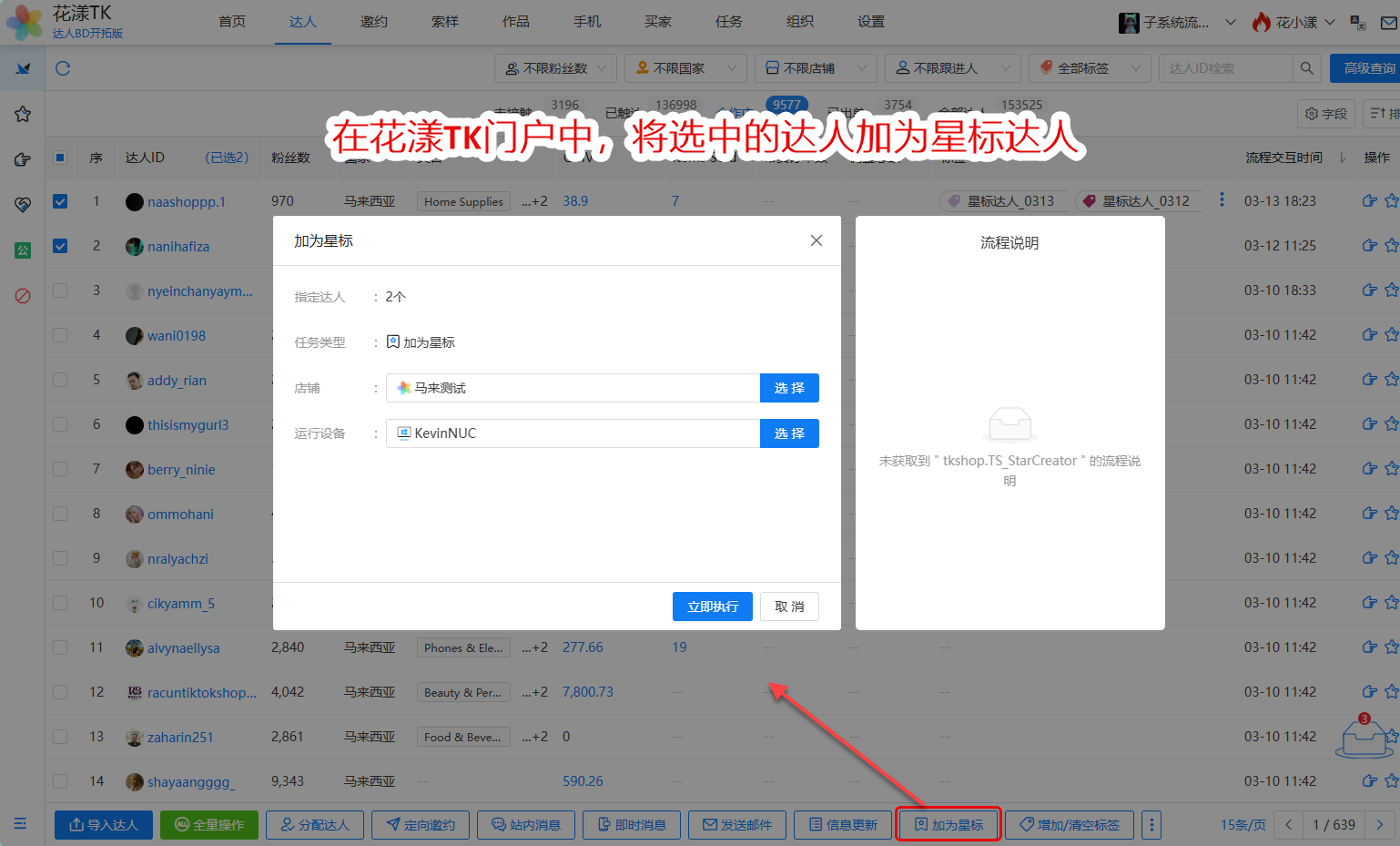Image resolution: width=1400 pixels, height=846 pixels.
Task: Switch to the 邀约 menu tab
Action: click(x=373, y=22)
